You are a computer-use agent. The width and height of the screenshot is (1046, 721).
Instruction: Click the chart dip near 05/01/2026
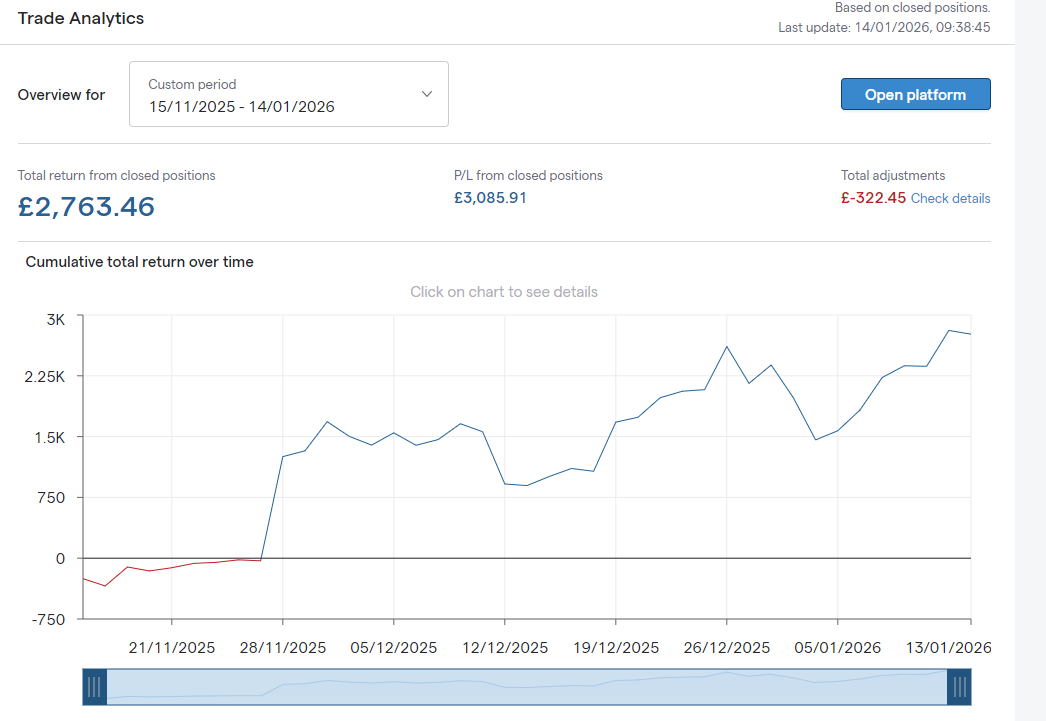point(815,439)
